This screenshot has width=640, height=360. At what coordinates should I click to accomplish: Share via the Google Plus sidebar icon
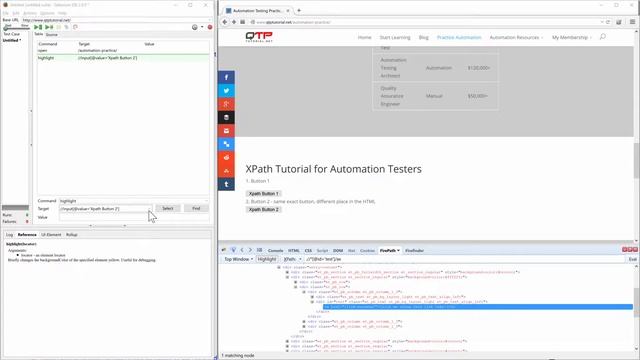point(226,104)
